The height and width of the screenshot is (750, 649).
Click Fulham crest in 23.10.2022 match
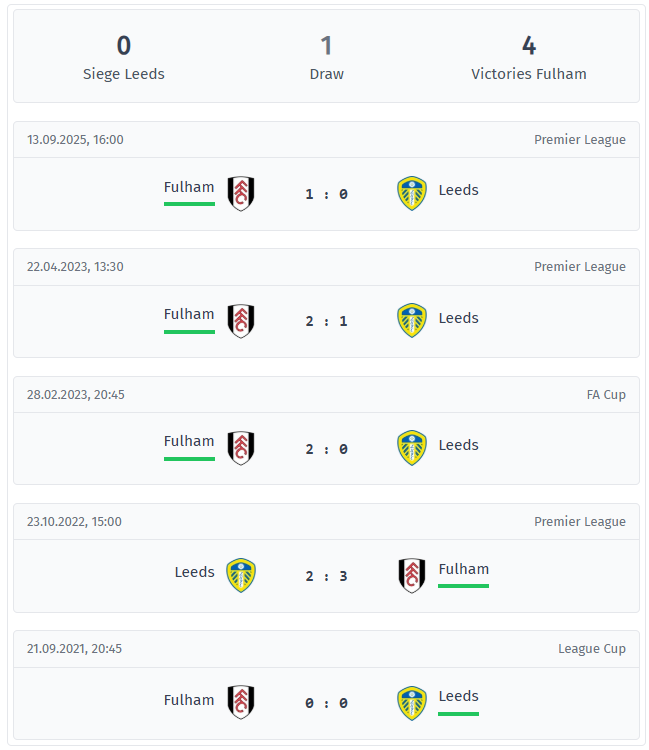(x=412, y=575)
